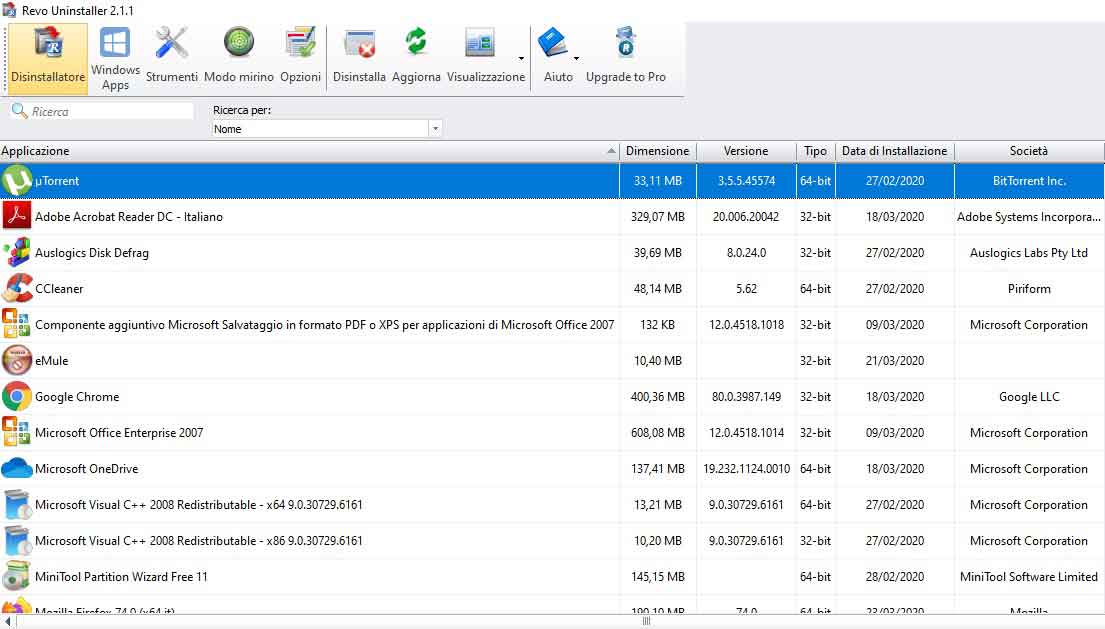Focus the Ricerca search field

103,111
